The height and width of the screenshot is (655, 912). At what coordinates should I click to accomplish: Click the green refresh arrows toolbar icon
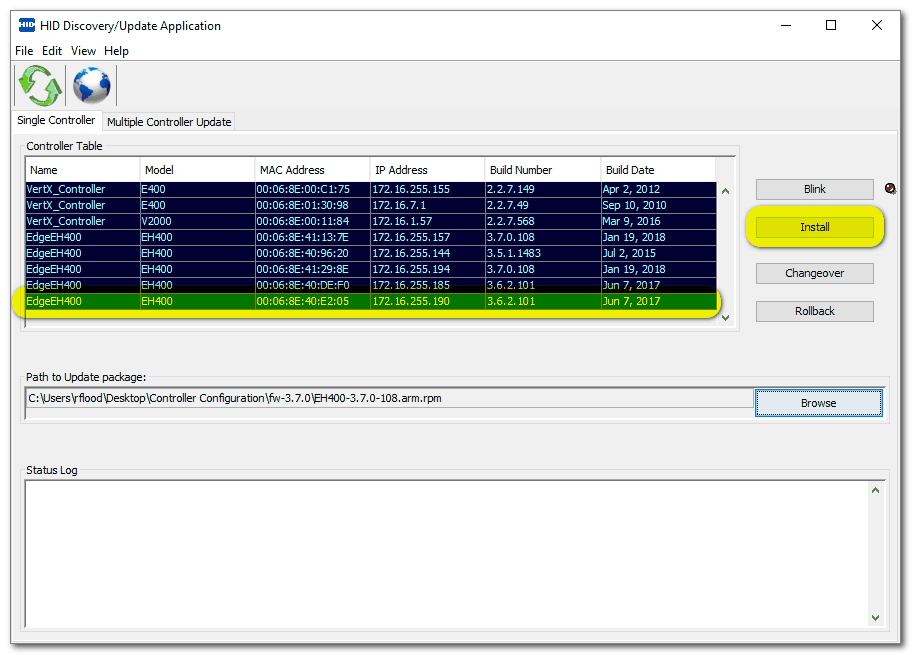[40, 85]
